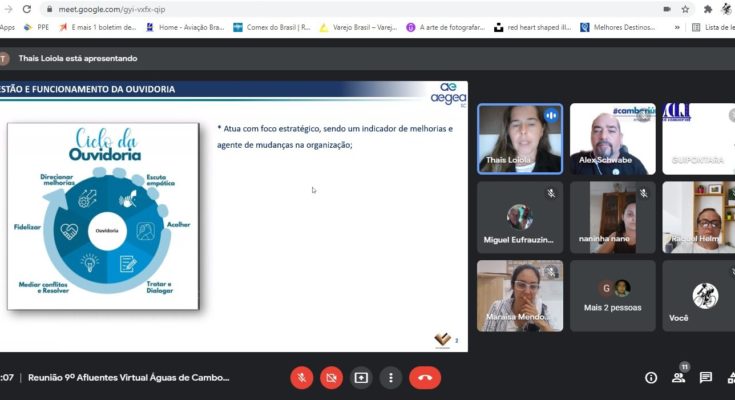Click Miguel Eufrauzino's participant tile
735x400 pixels.
519,217
